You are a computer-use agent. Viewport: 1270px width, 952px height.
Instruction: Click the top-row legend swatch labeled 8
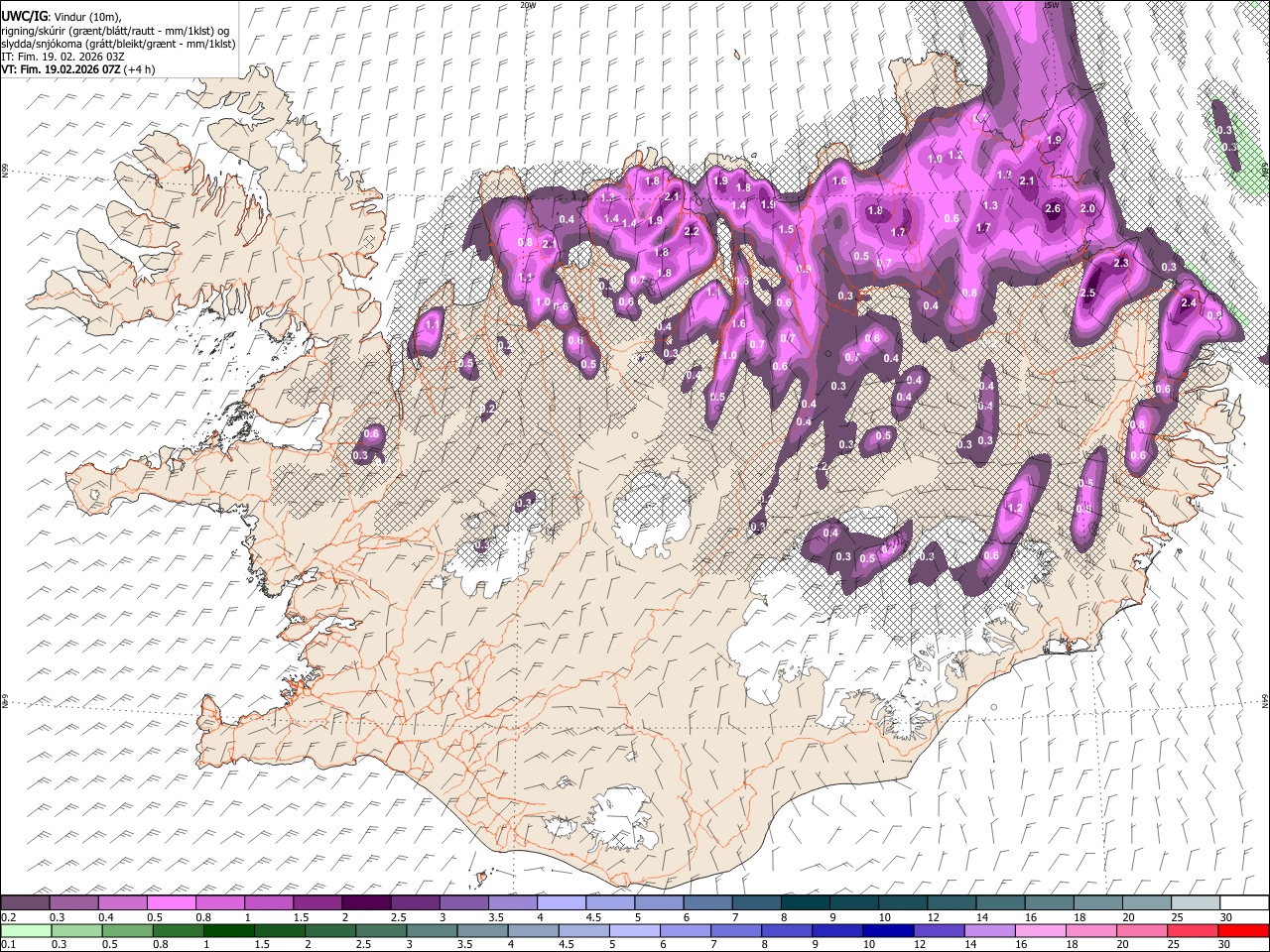[805, 903]
